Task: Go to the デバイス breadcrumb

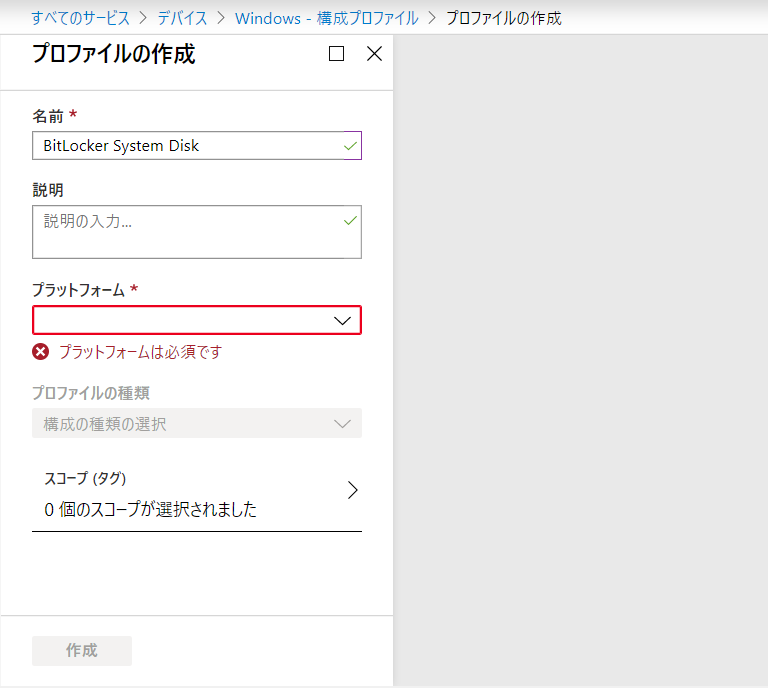Action: pos(182,18)
